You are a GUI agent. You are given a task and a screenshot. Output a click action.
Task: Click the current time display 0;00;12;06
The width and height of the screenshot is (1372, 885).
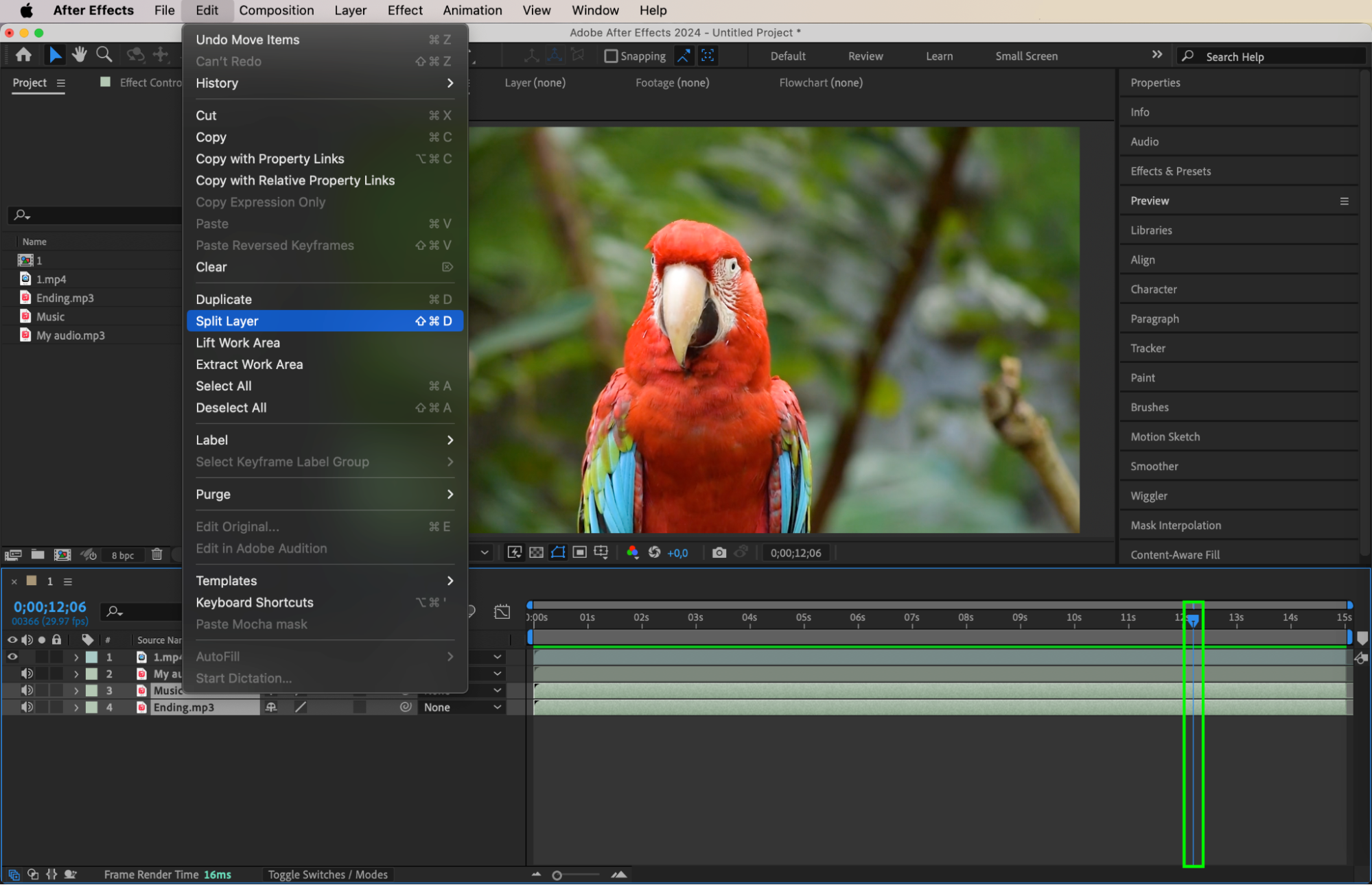pos(49,606)
